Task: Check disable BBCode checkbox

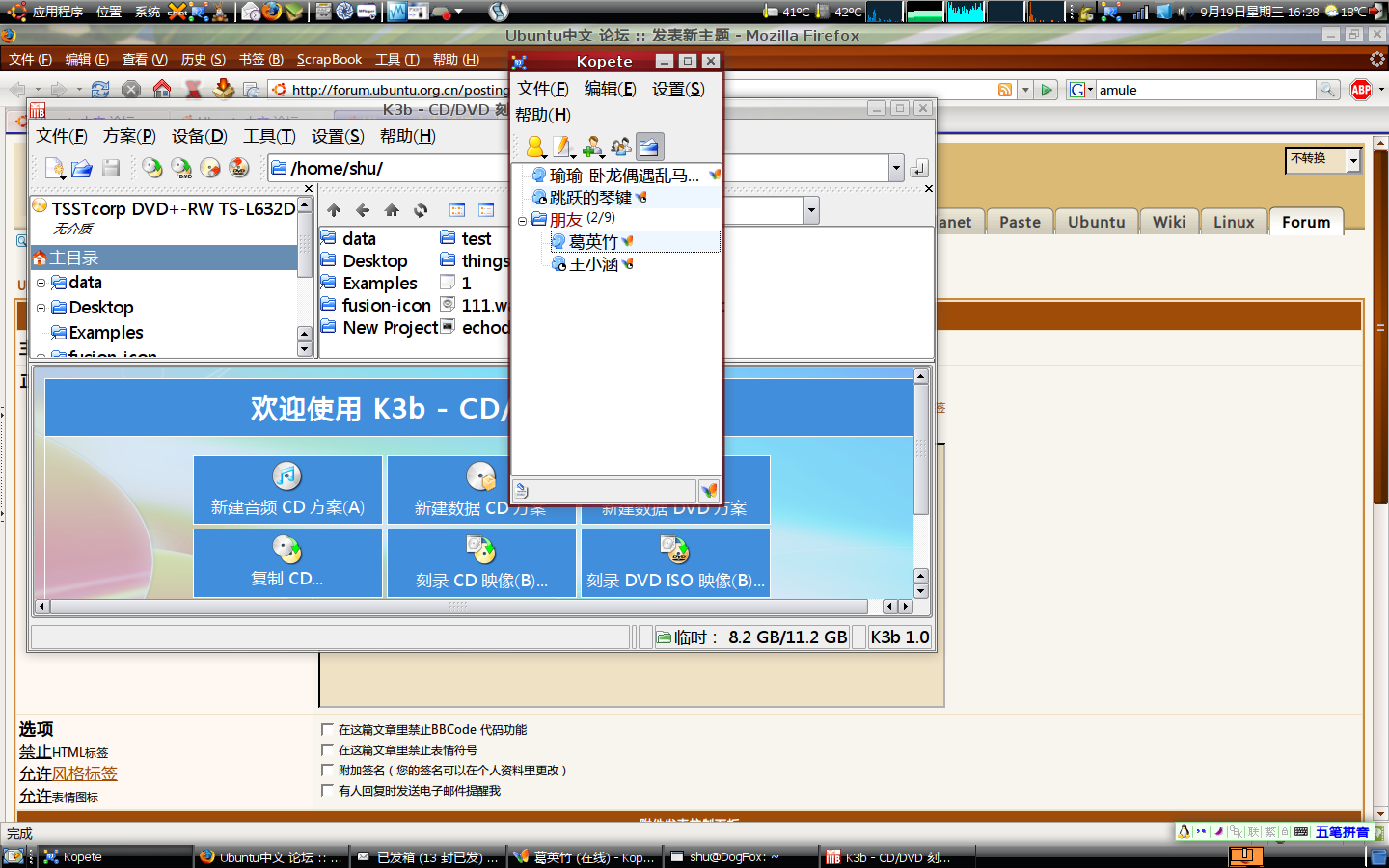Action: [x=327, y=730]
